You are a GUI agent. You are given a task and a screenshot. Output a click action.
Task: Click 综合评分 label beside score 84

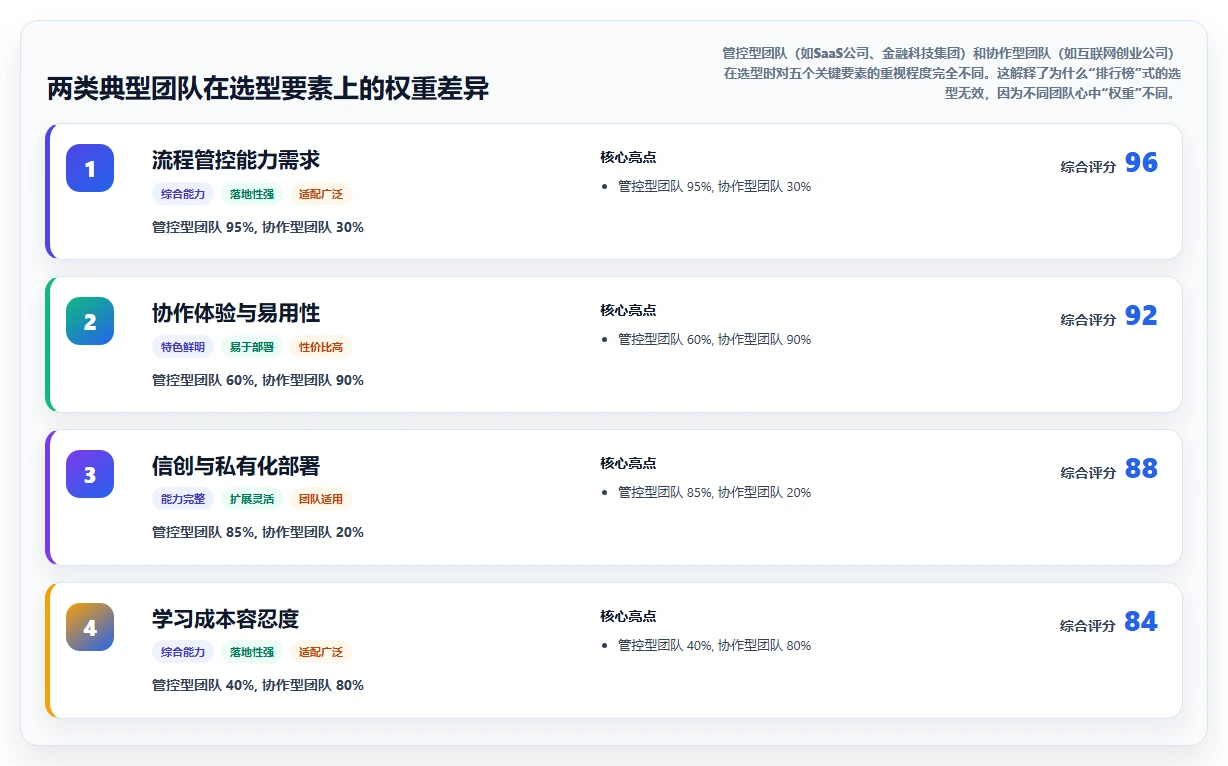[1088, 626]
